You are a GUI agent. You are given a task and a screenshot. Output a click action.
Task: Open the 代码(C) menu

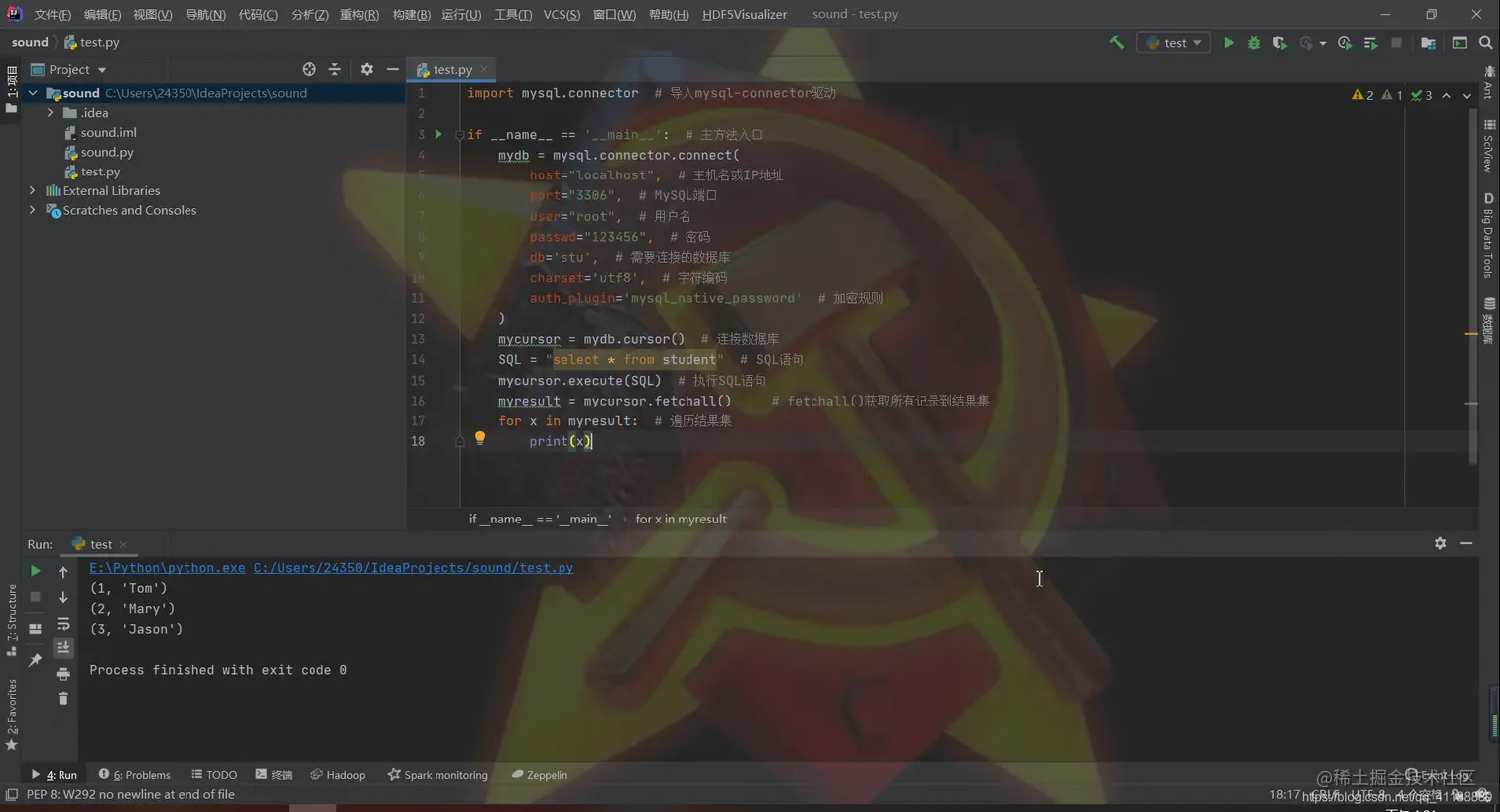(258, 15)
